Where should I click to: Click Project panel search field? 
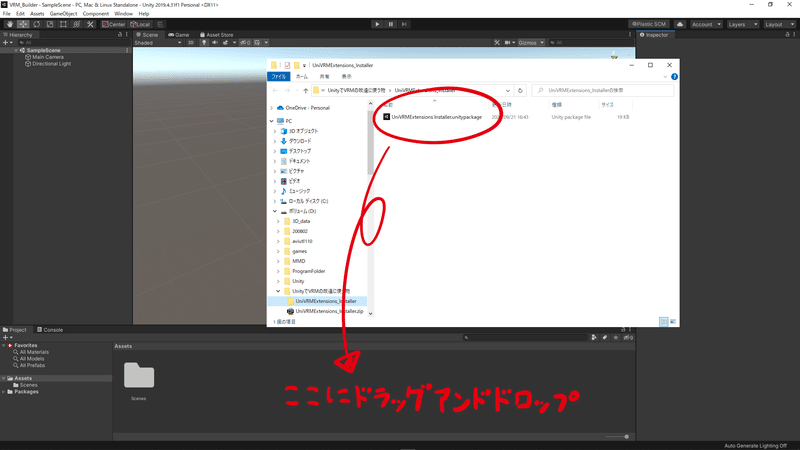click(x=526, y=338)
